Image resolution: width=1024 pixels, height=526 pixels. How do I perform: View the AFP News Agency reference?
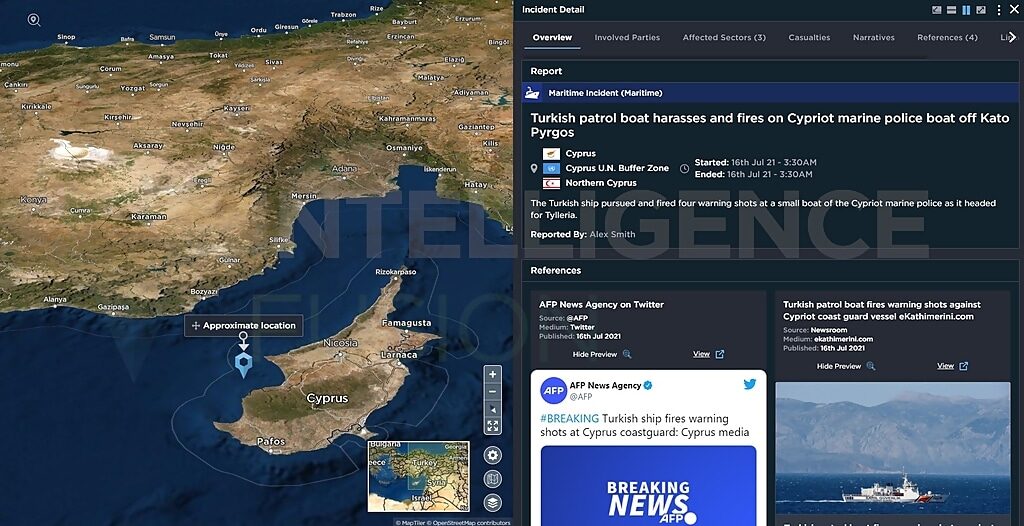tap(701, 354)
